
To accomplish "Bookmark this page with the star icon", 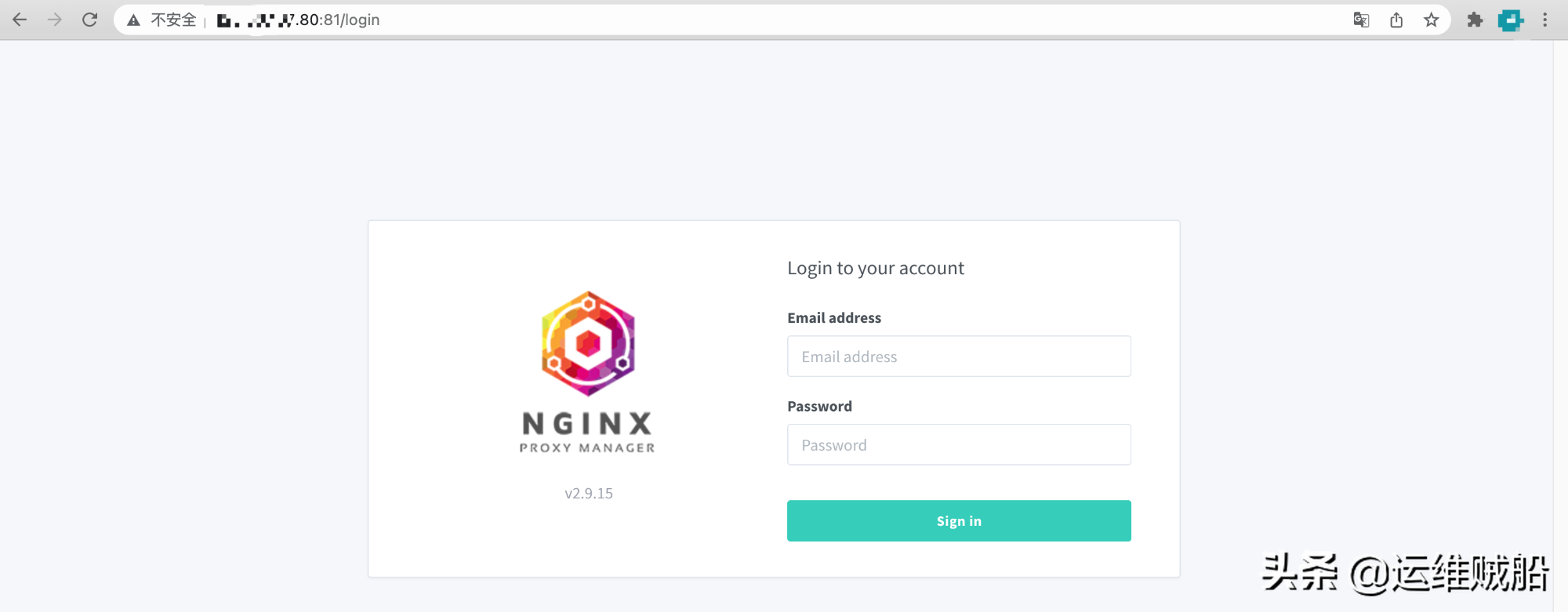I will [x=1431, y=20].
